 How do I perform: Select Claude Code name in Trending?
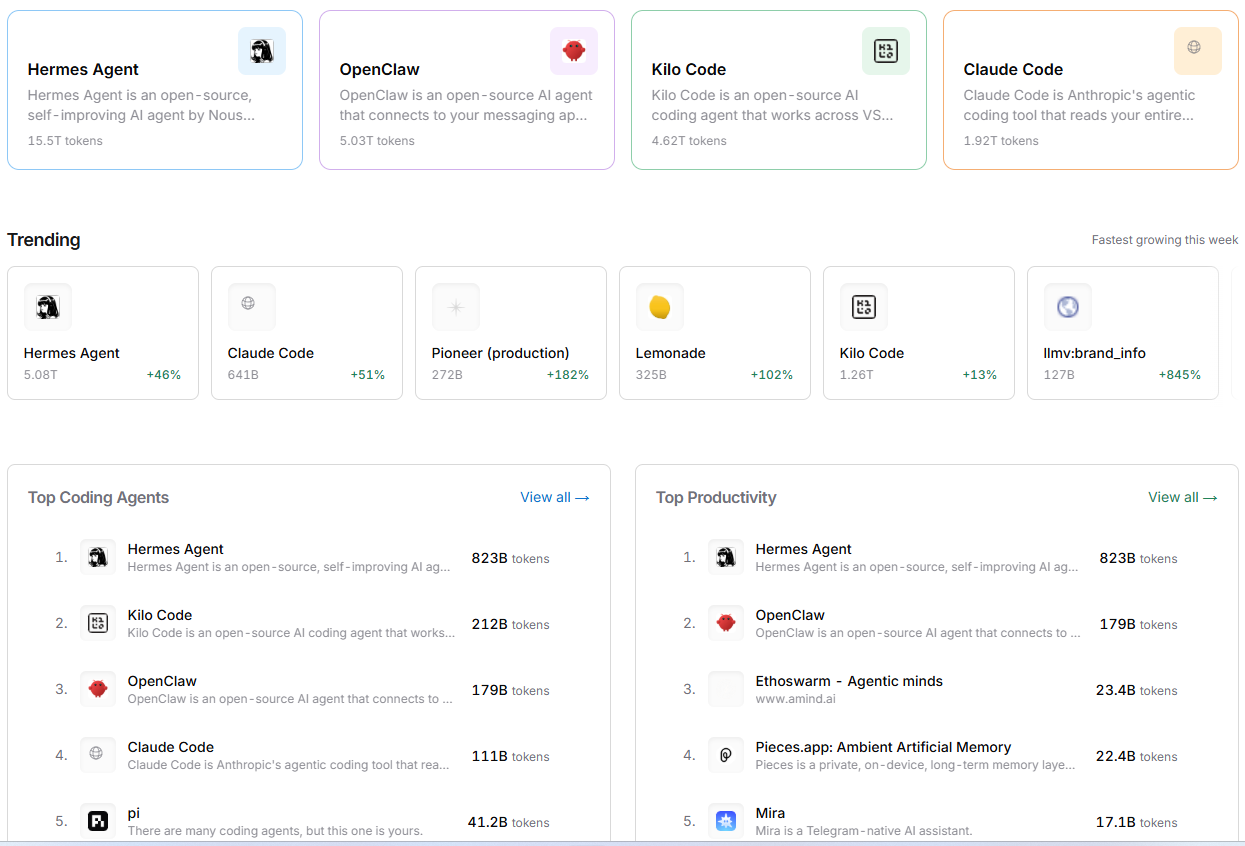[x=271, y=353]
